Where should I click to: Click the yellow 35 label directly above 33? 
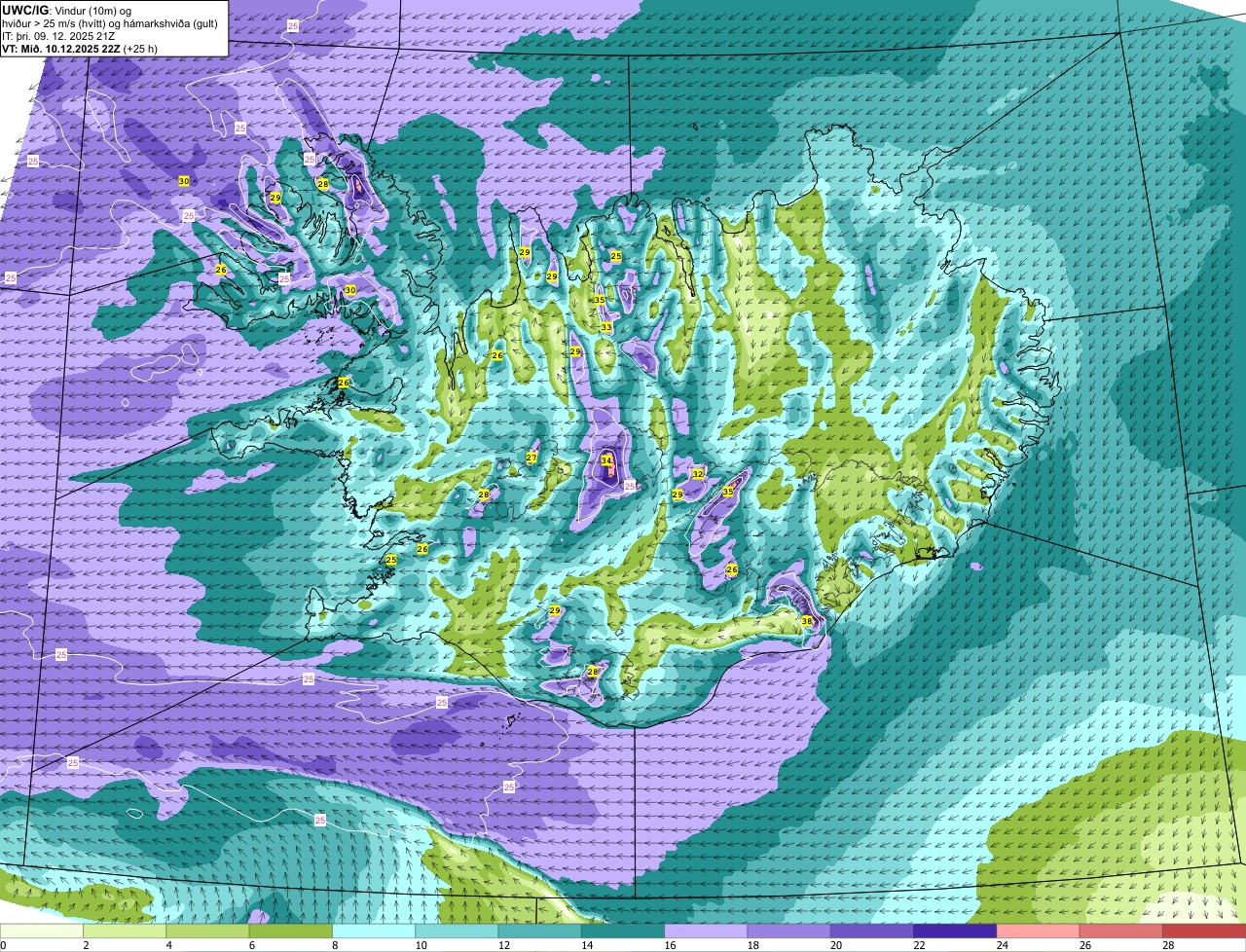pyautogui.click(x=600, y=300)
